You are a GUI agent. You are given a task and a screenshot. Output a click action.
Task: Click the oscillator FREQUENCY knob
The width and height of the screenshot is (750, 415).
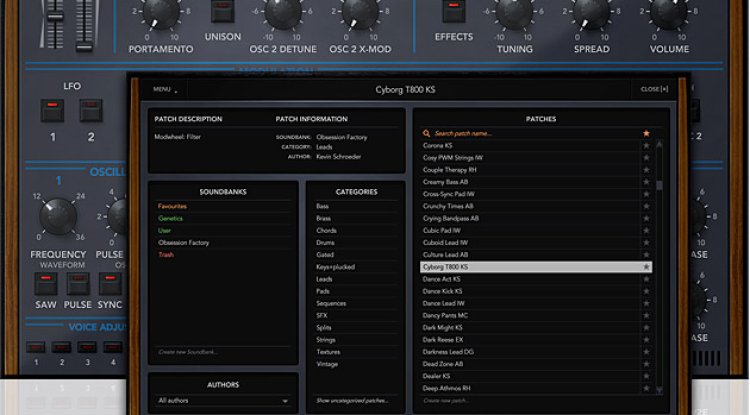click(x=58, y=216)
